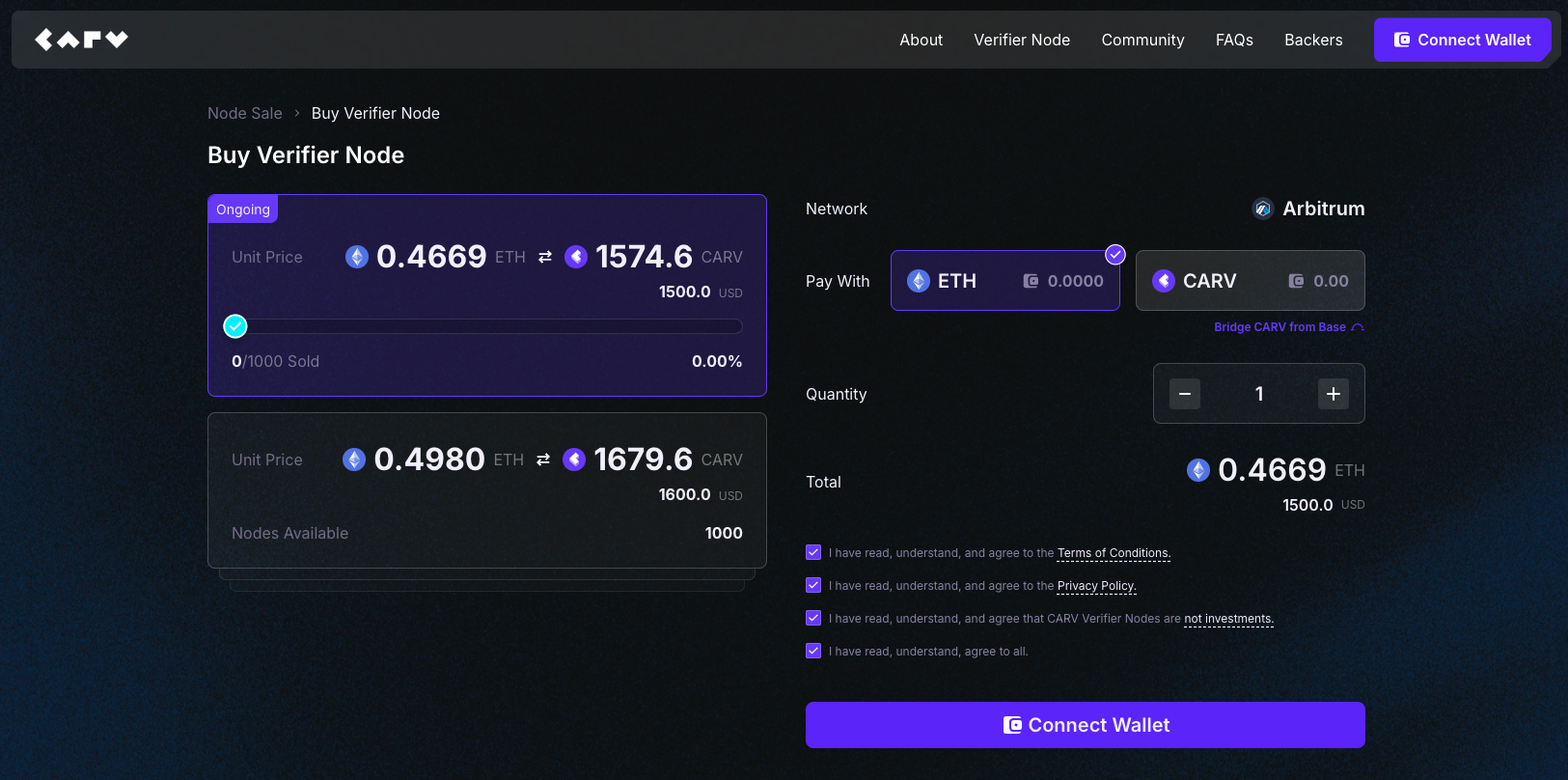
Task: Open Privacy Policy link
Action: tap(1097, 586)
